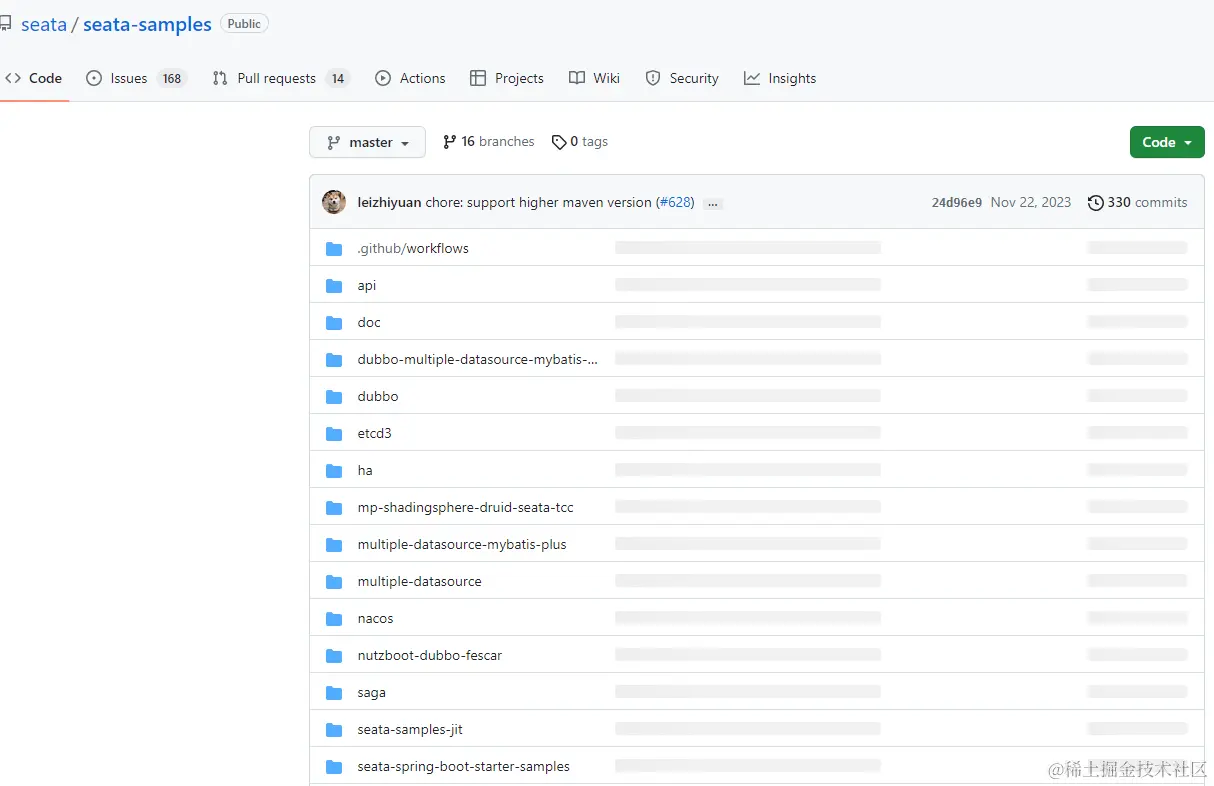Click the folder icon beside multiple-datasource

[x=334, y=582]
